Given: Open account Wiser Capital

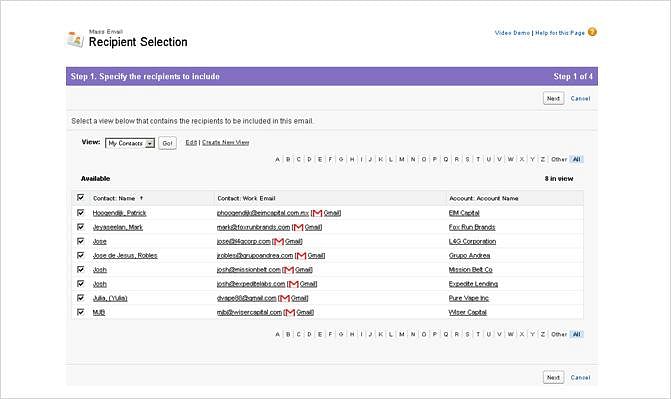Looking at the screenshot, I should click(468, 313).
